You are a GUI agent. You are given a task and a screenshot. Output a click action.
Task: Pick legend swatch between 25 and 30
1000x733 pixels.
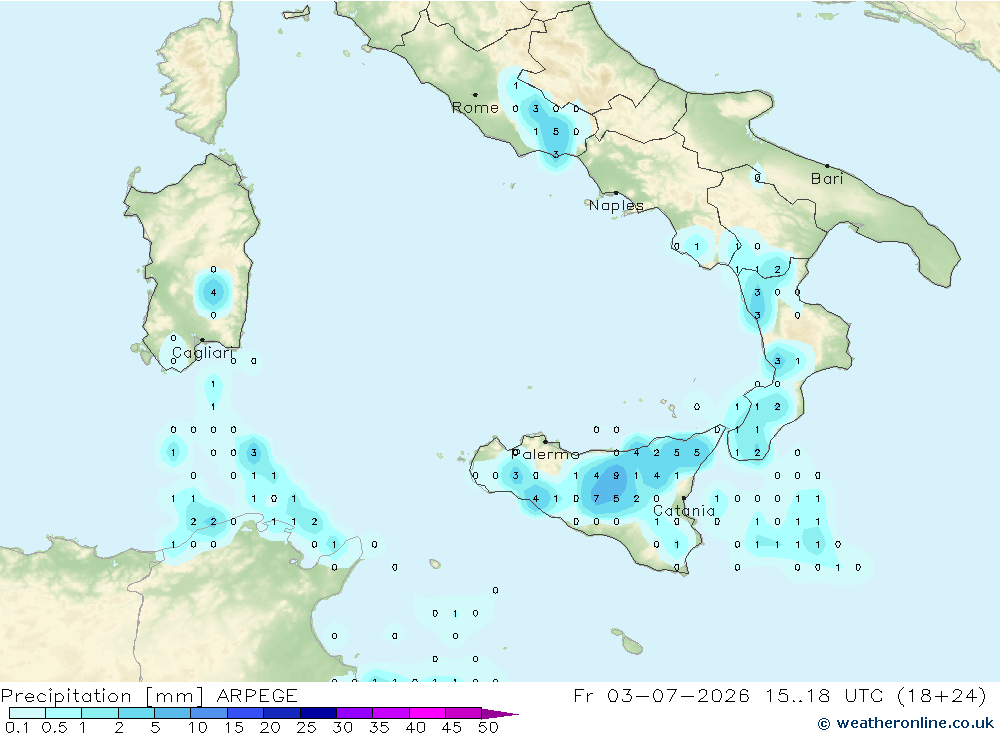(x=318, y=713)
